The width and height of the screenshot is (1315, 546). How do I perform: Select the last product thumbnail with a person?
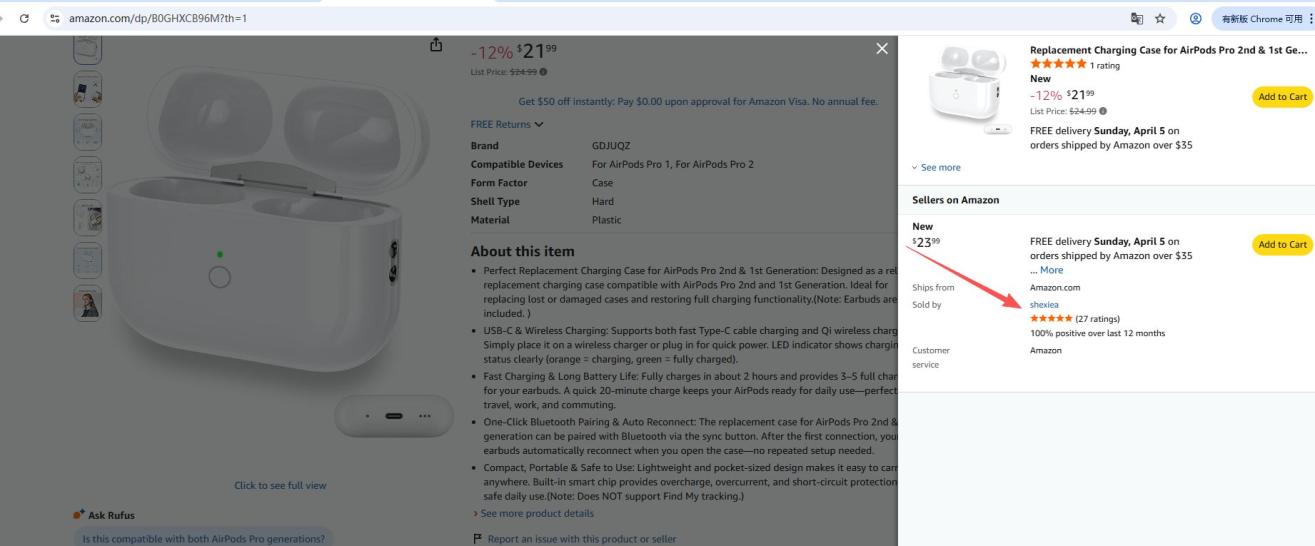tap(88, 303)
